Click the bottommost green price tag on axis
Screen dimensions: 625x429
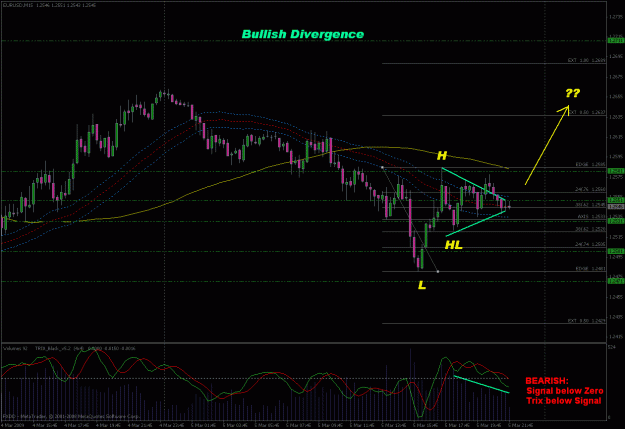pos(615,281)
